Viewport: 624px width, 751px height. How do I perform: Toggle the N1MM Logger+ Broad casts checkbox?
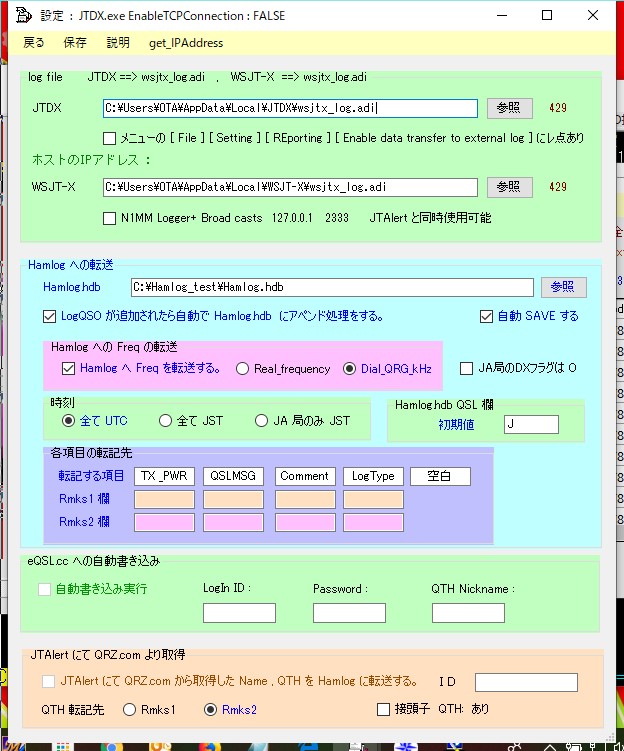[110, 218]
